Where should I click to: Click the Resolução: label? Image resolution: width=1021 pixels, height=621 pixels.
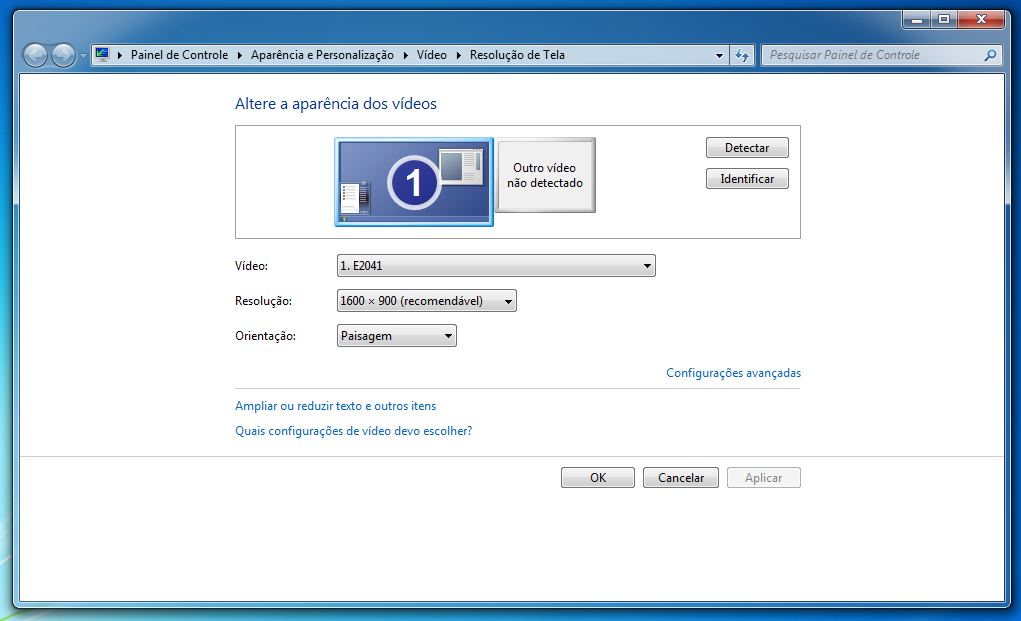tap(263, 301)
